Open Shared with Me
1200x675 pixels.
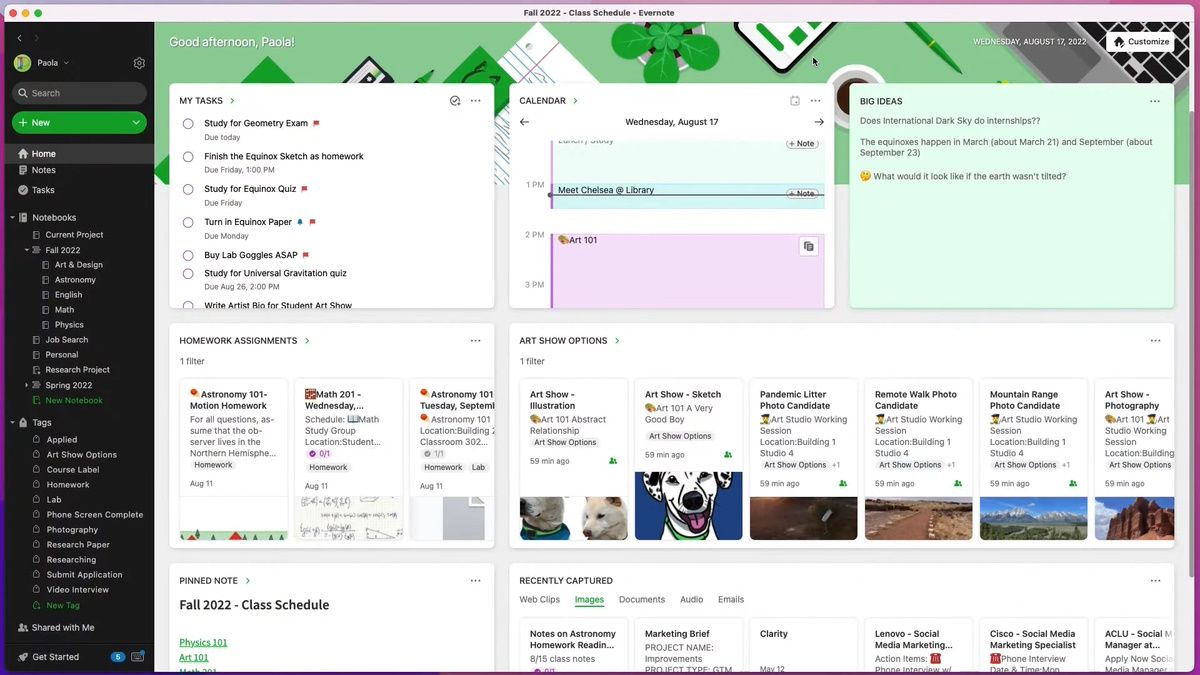coord(63,628)
